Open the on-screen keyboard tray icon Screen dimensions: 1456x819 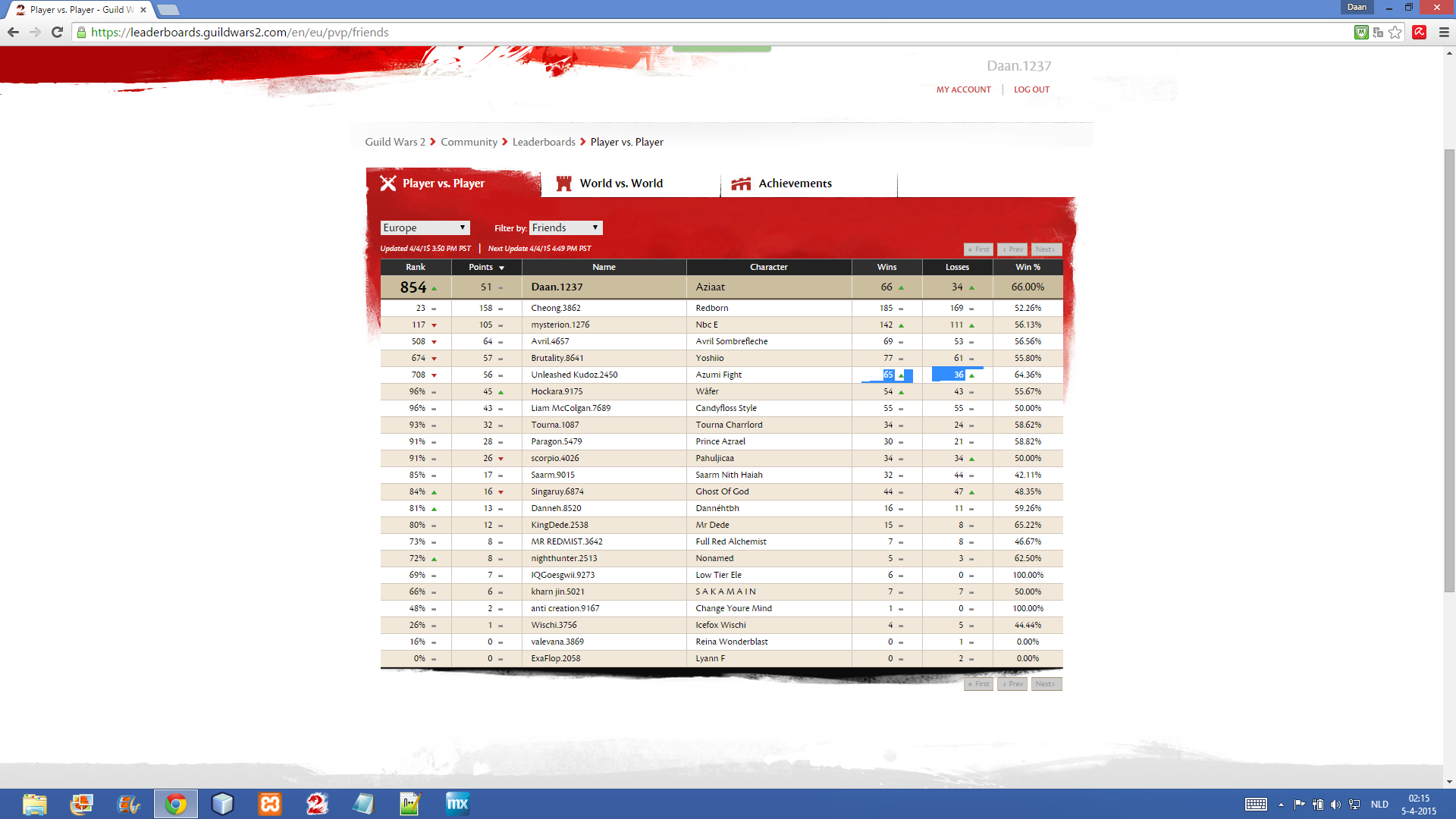(x=1256, y=805)
